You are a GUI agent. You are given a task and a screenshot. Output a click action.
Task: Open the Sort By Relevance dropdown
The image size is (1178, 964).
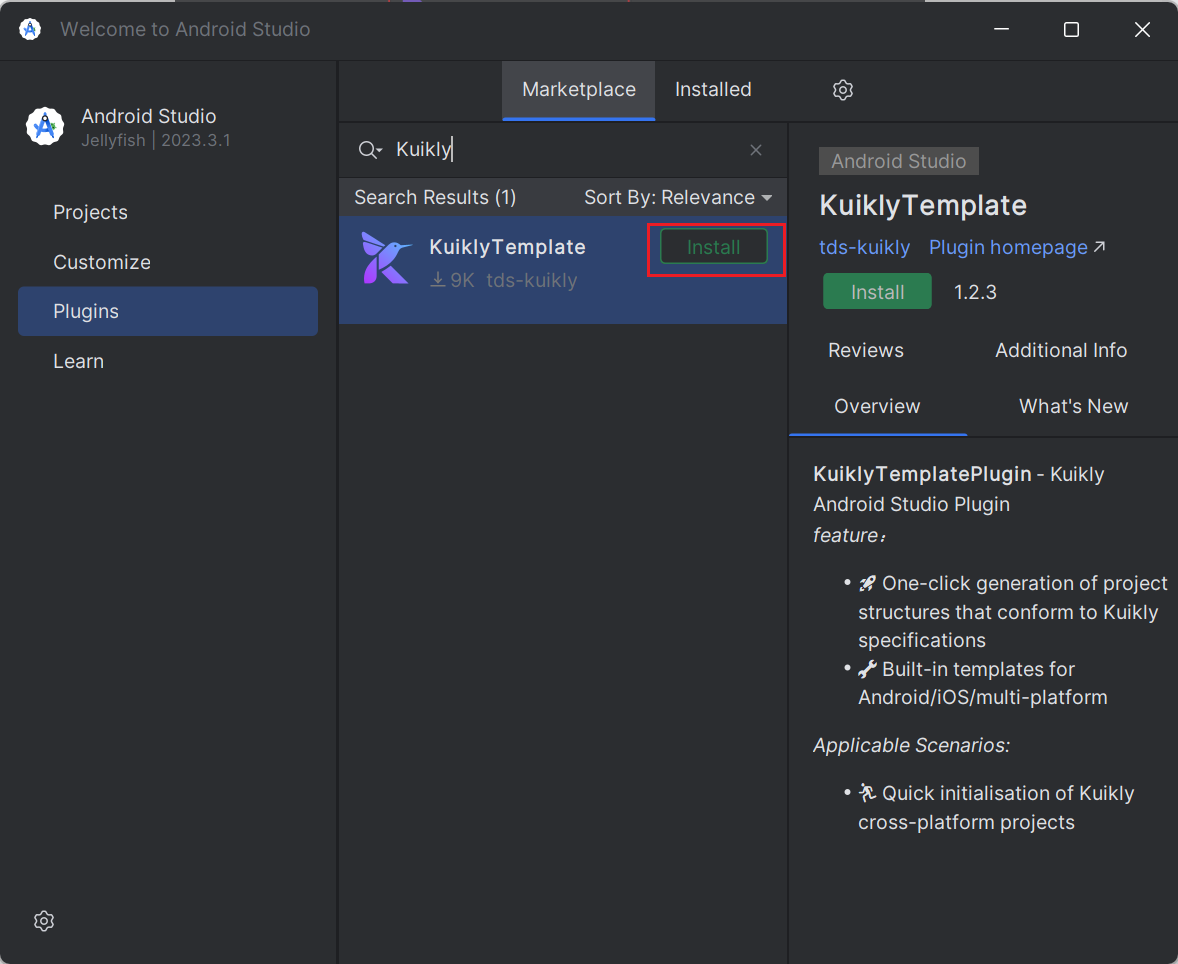click(678, 198)
